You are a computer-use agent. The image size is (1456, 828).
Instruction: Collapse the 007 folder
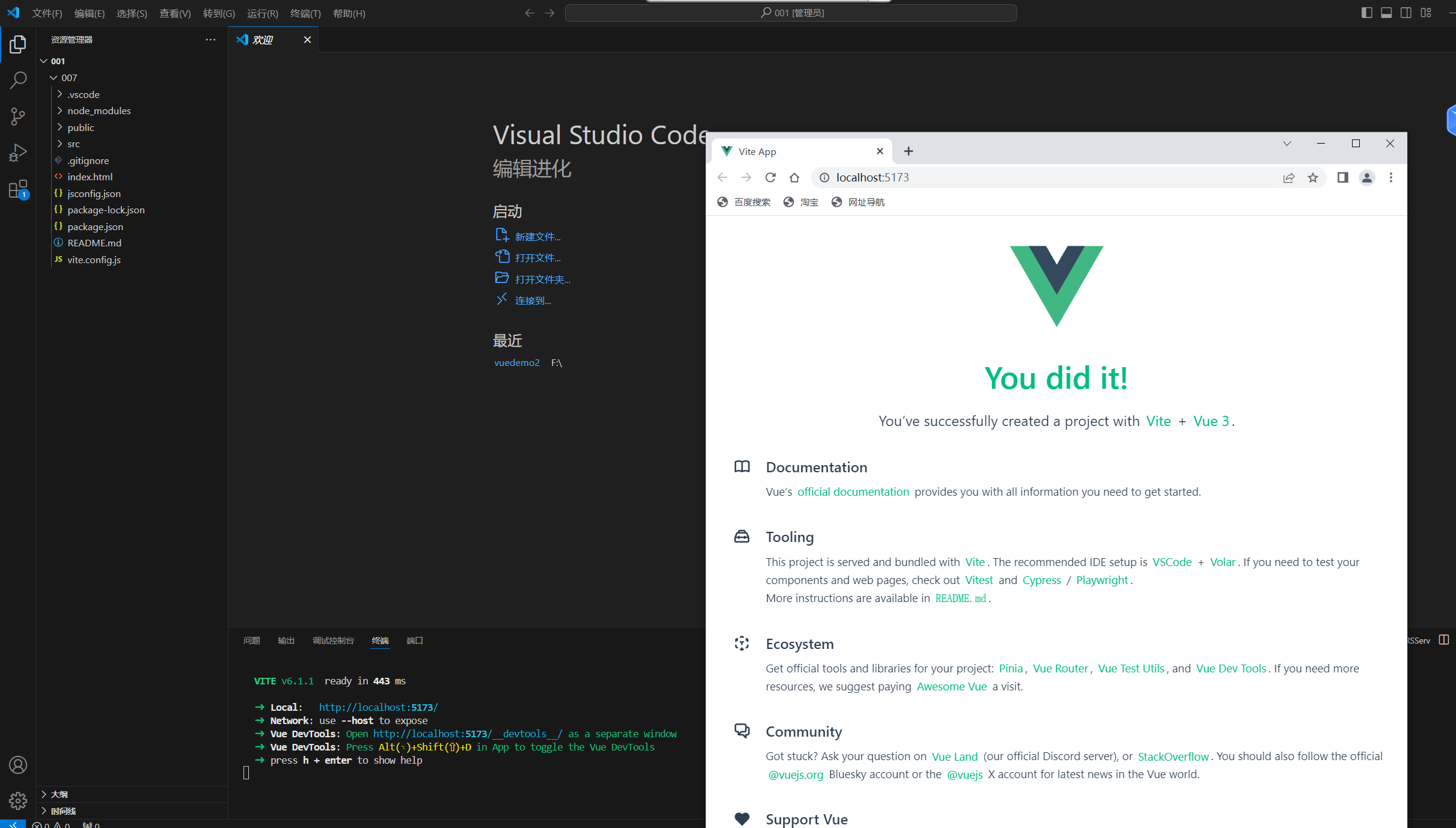coord(54,78)
